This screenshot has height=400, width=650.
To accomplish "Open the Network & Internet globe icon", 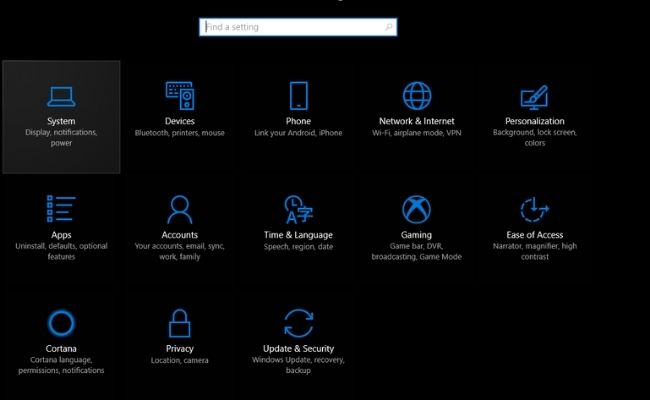I will [417, 96].
